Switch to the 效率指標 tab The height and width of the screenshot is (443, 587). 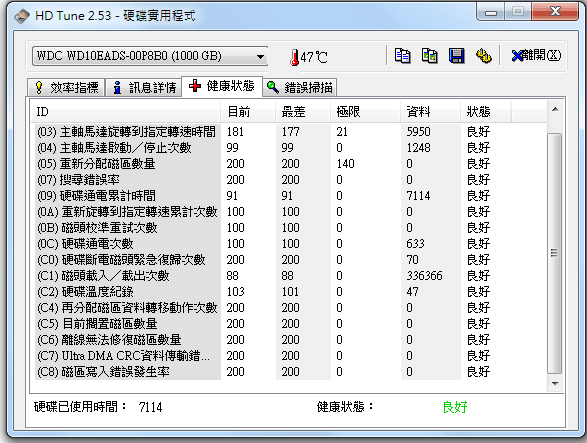point(67,88)
